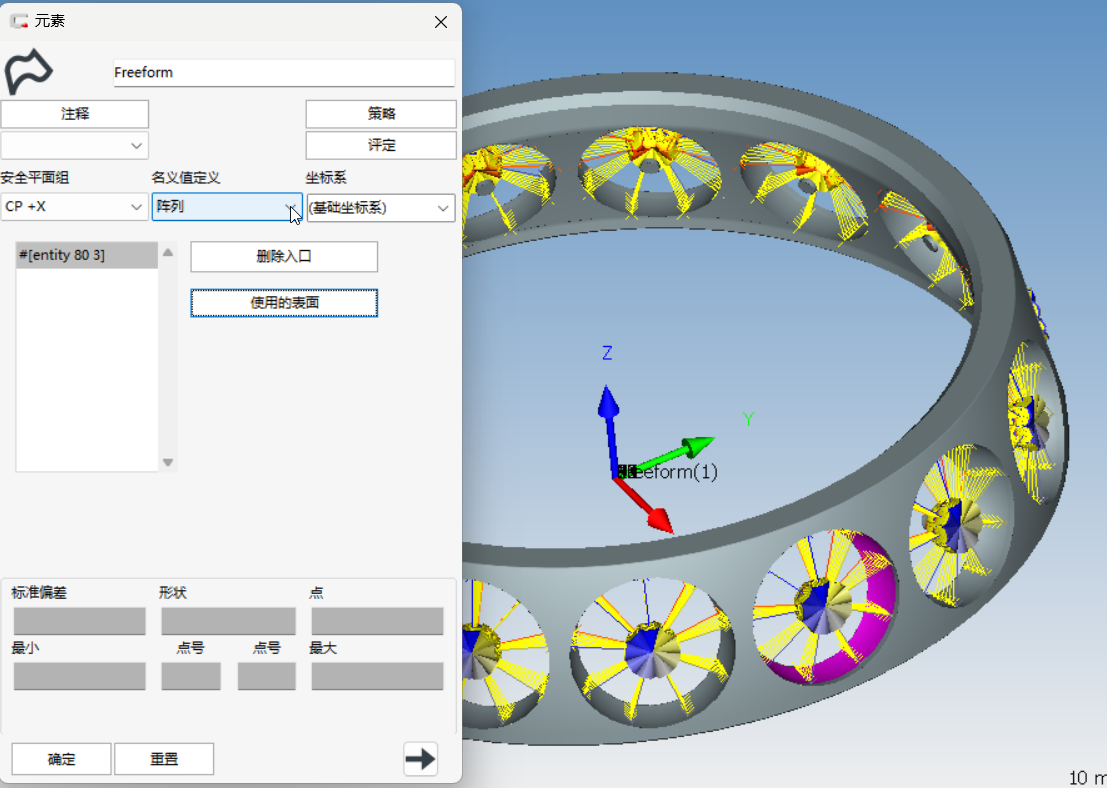Select the #[entity 80 3] list entry
Viewport: 1107px width, 788px height.
click(86, 256)
